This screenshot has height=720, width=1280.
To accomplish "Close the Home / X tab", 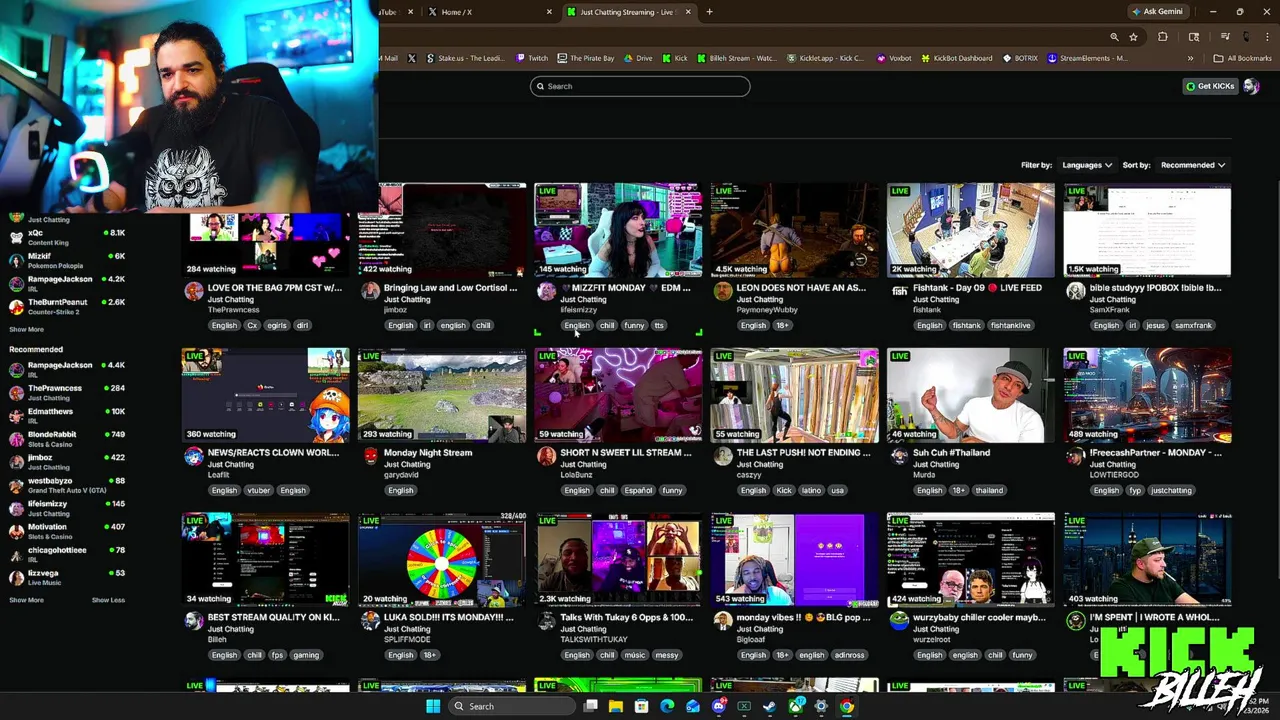I will pos(549,12).
